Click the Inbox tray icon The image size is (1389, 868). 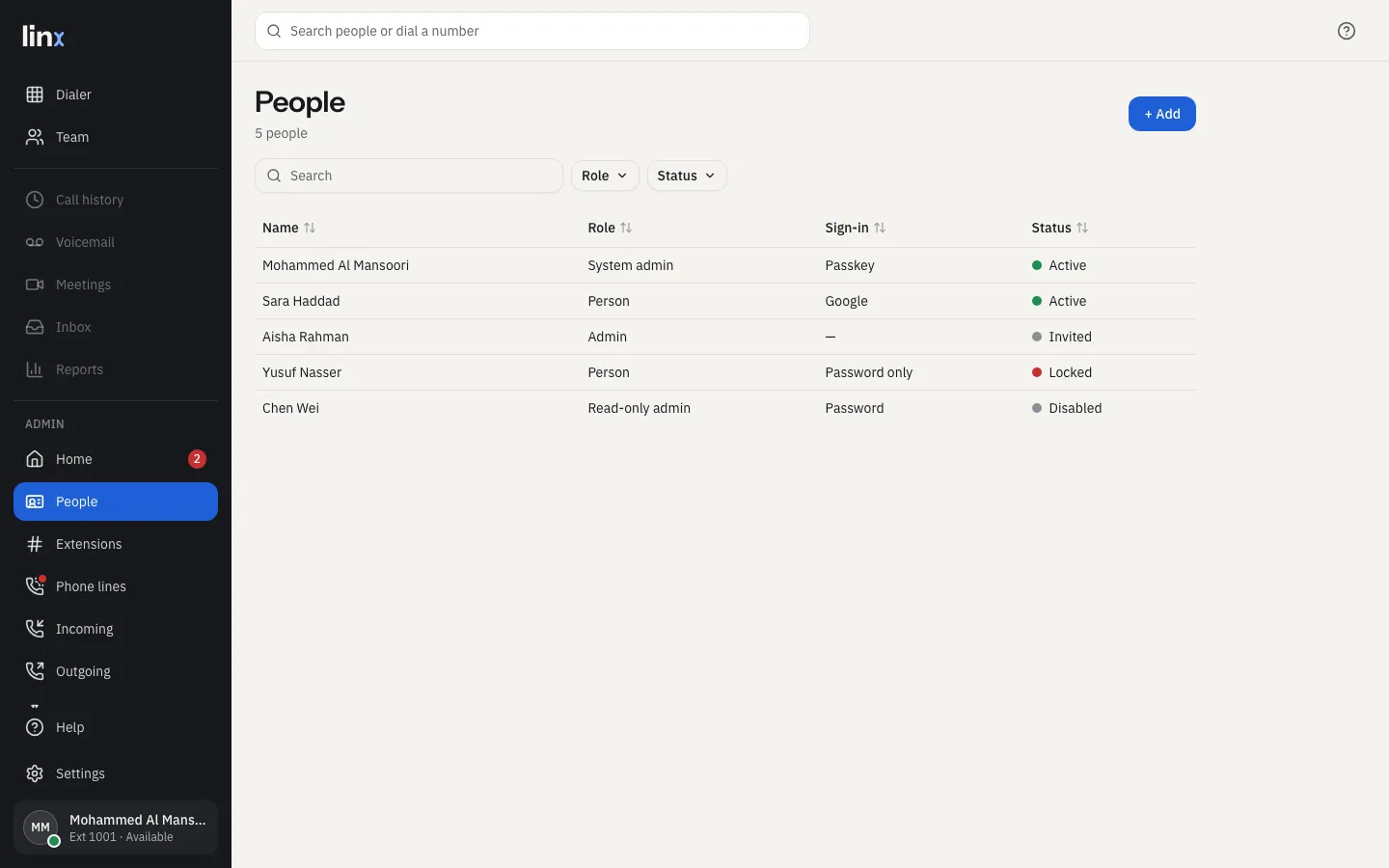pos(35,327)
